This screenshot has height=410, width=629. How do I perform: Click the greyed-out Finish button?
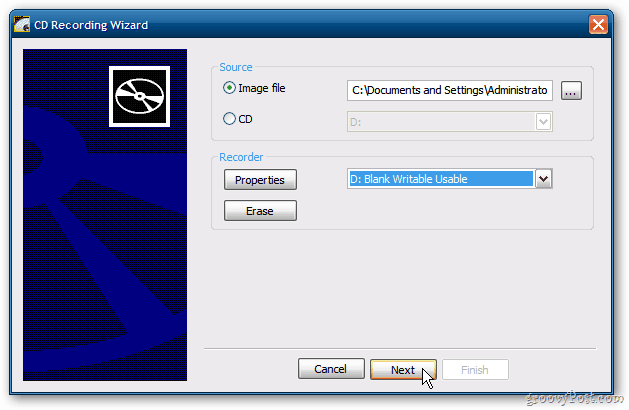point(475,369)
